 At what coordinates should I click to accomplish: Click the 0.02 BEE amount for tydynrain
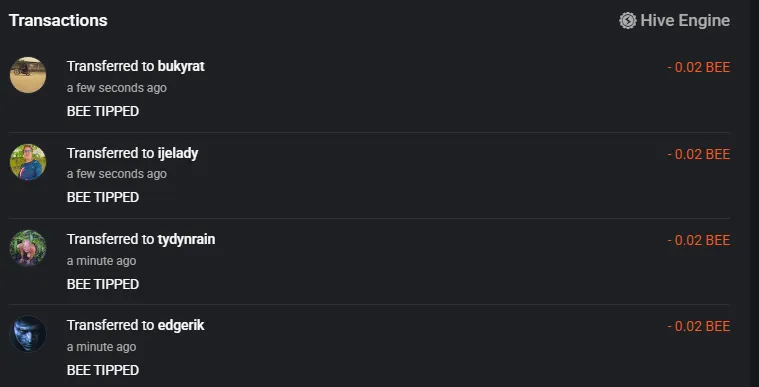699,240
